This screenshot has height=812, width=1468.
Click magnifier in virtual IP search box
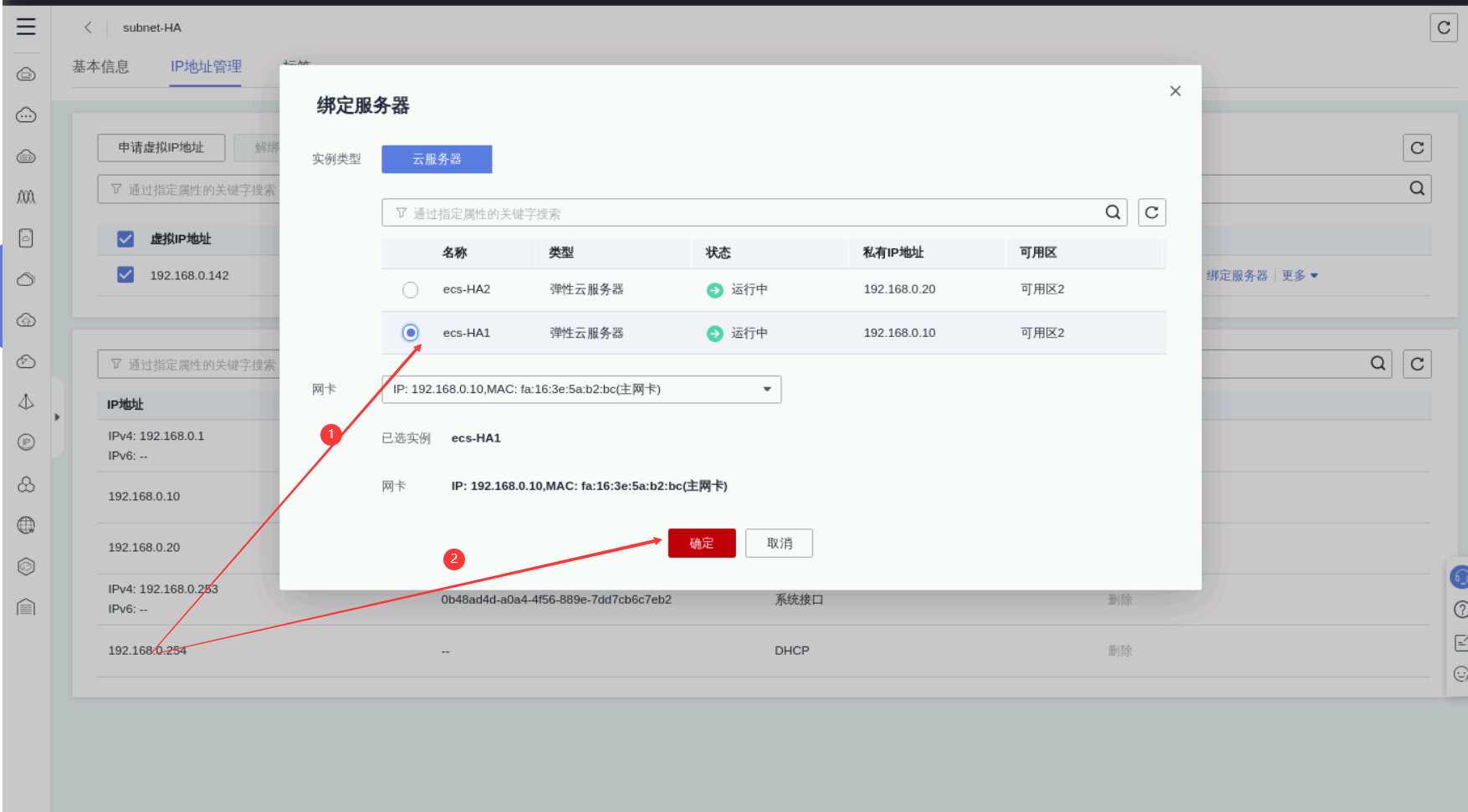[1417, 188]
